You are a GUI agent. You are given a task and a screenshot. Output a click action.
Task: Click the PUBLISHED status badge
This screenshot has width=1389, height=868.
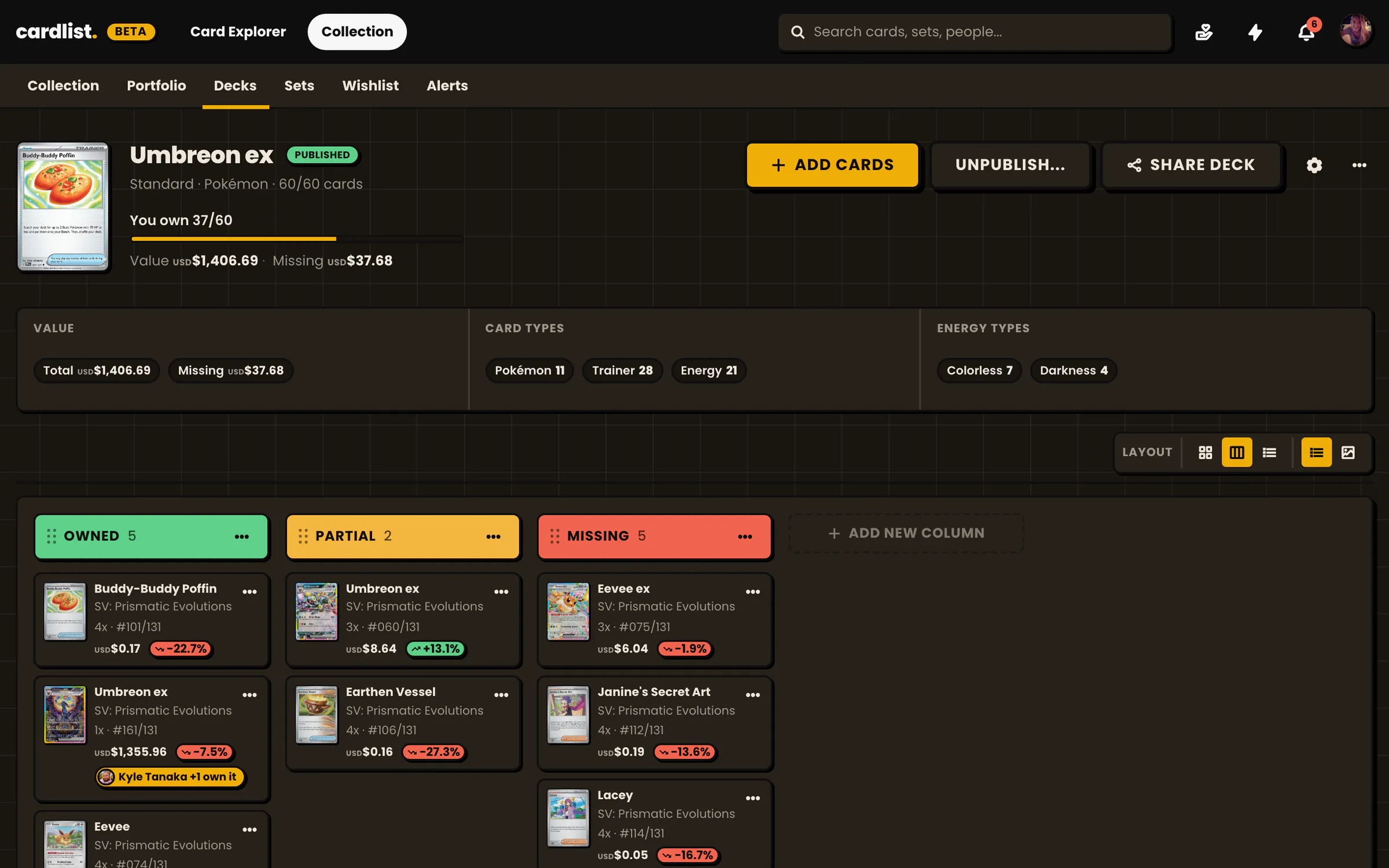pyautogui.click(x=322, y=155)
